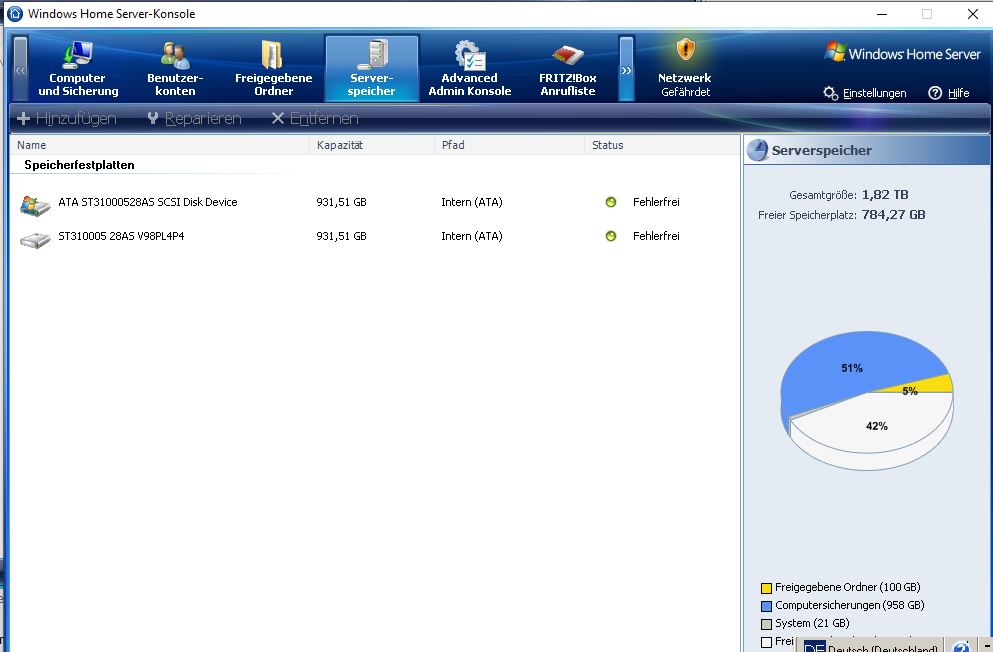Open FRITZ!Box Anrufliste icon

click(567, 55)
